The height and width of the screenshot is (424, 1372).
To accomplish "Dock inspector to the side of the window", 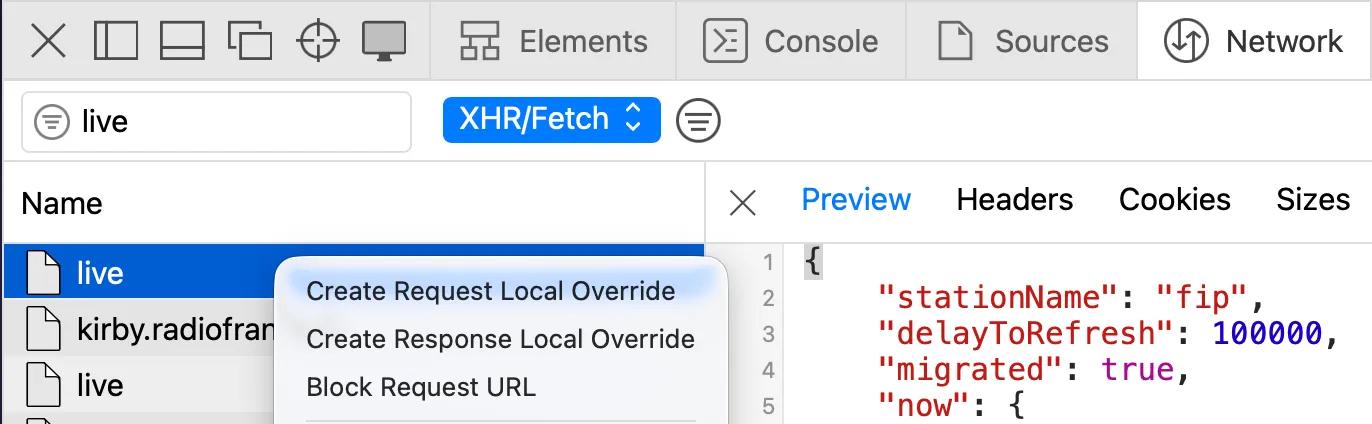I will coord(116,41).
